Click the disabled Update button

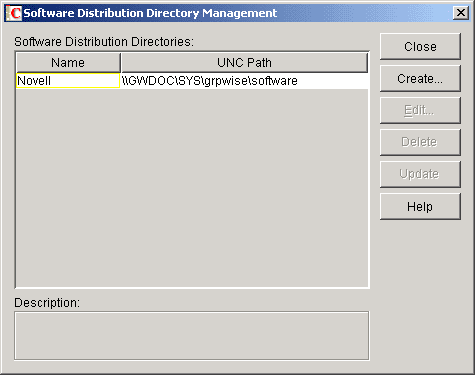(420, 174)
